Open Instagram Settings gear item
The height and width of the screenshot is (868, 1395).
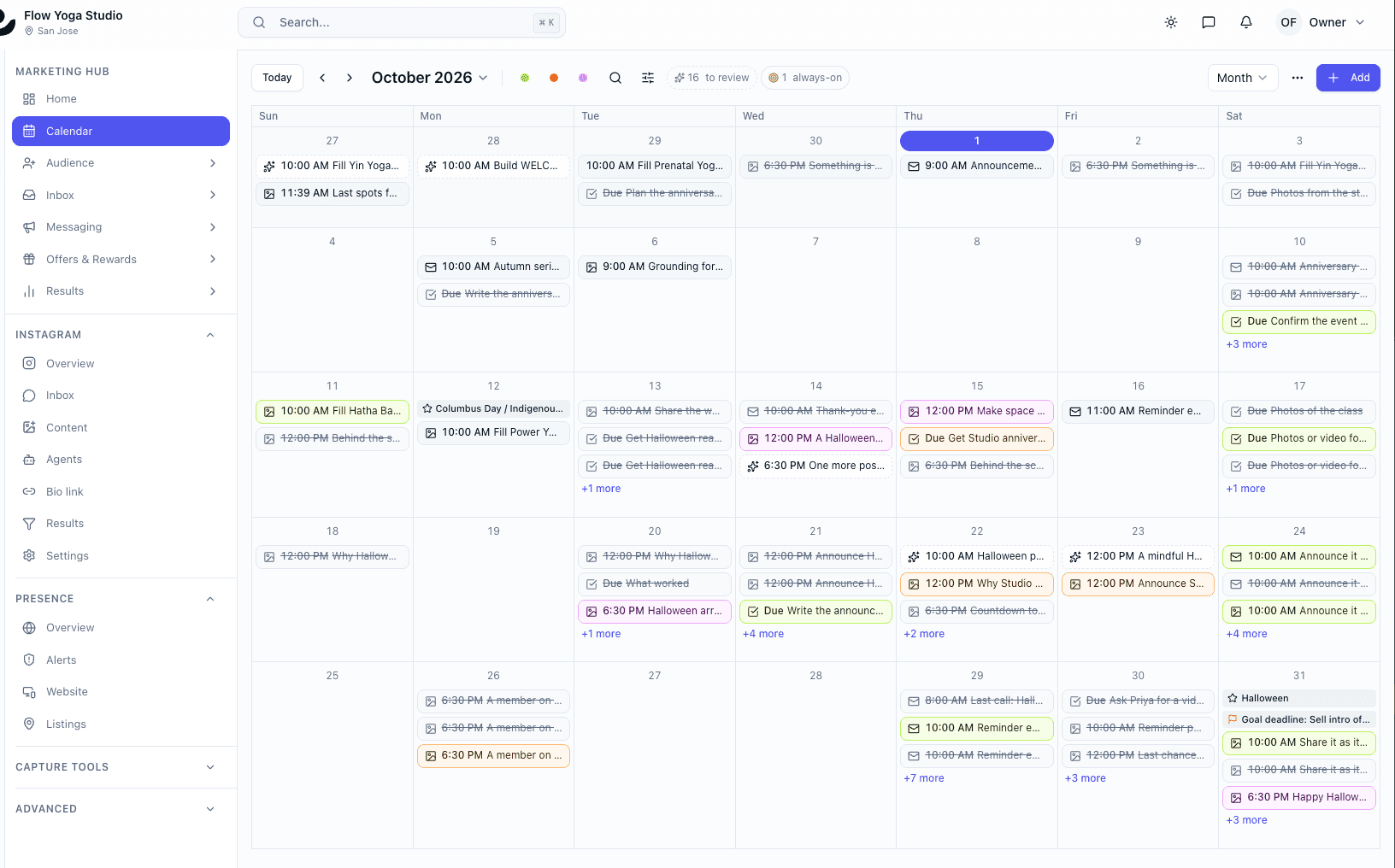pos(121,555)
